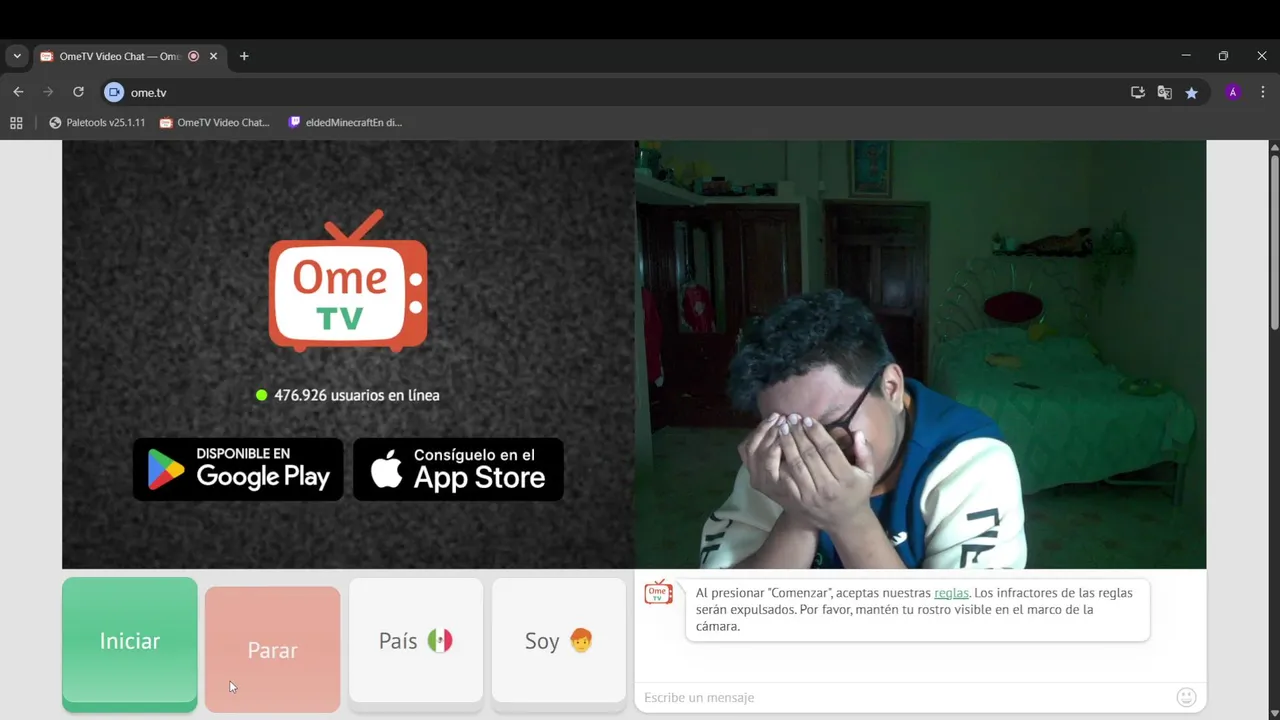Restore down the Chrome window
This screenshot has width=1280, height=720.
pyautogui.click(x=1223, y=56)
